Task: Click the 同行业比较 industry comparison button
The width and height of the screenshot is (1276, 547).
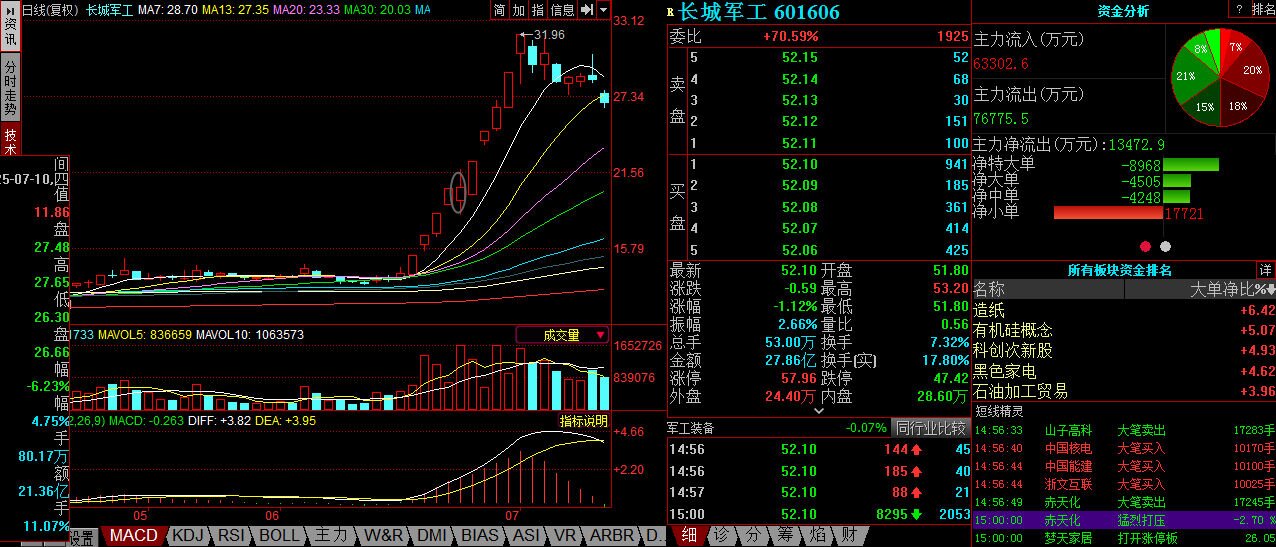Action: click(x=931, y=428)
